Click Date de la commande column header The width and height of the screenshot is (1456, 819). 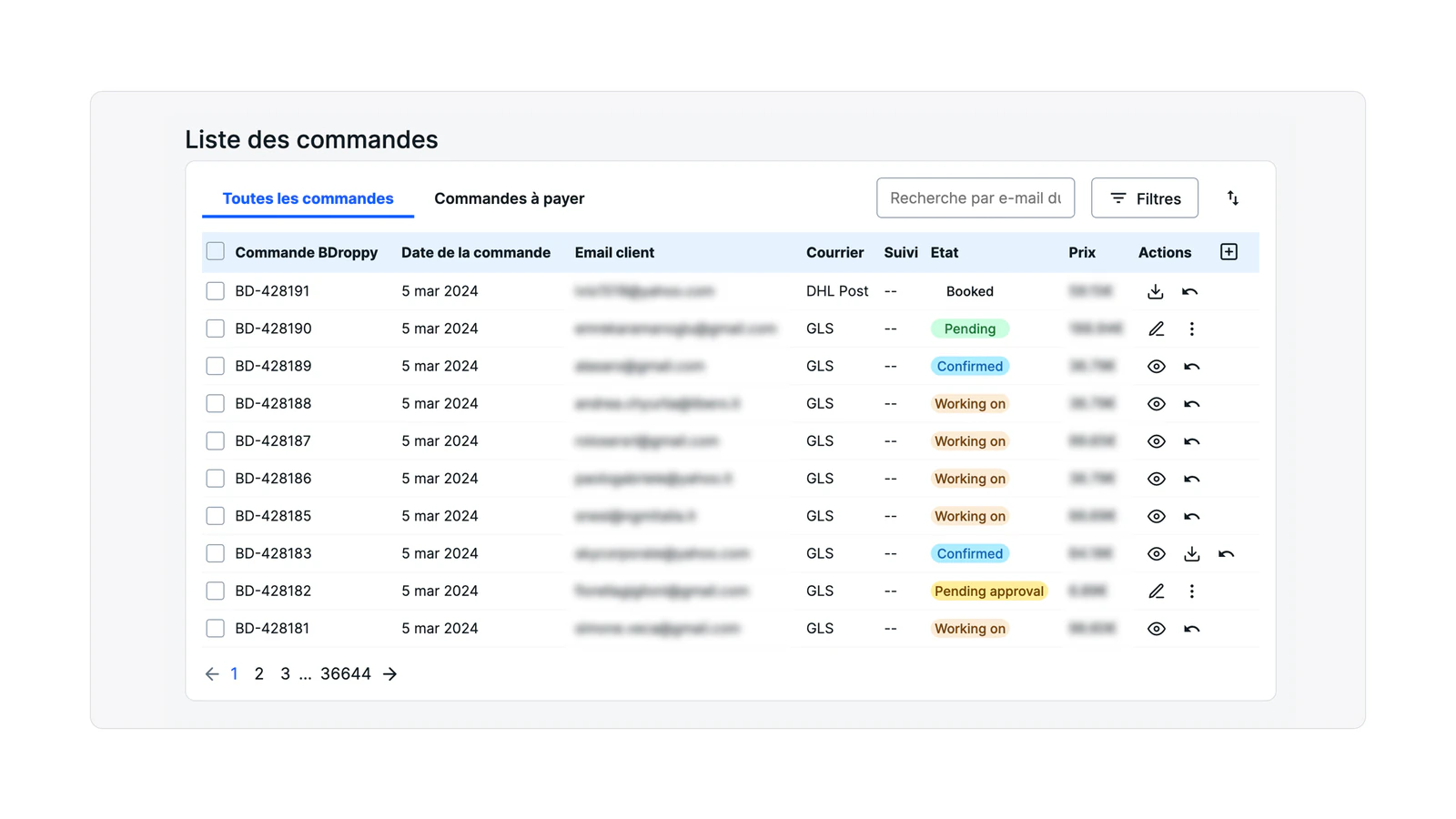(476, 252)
